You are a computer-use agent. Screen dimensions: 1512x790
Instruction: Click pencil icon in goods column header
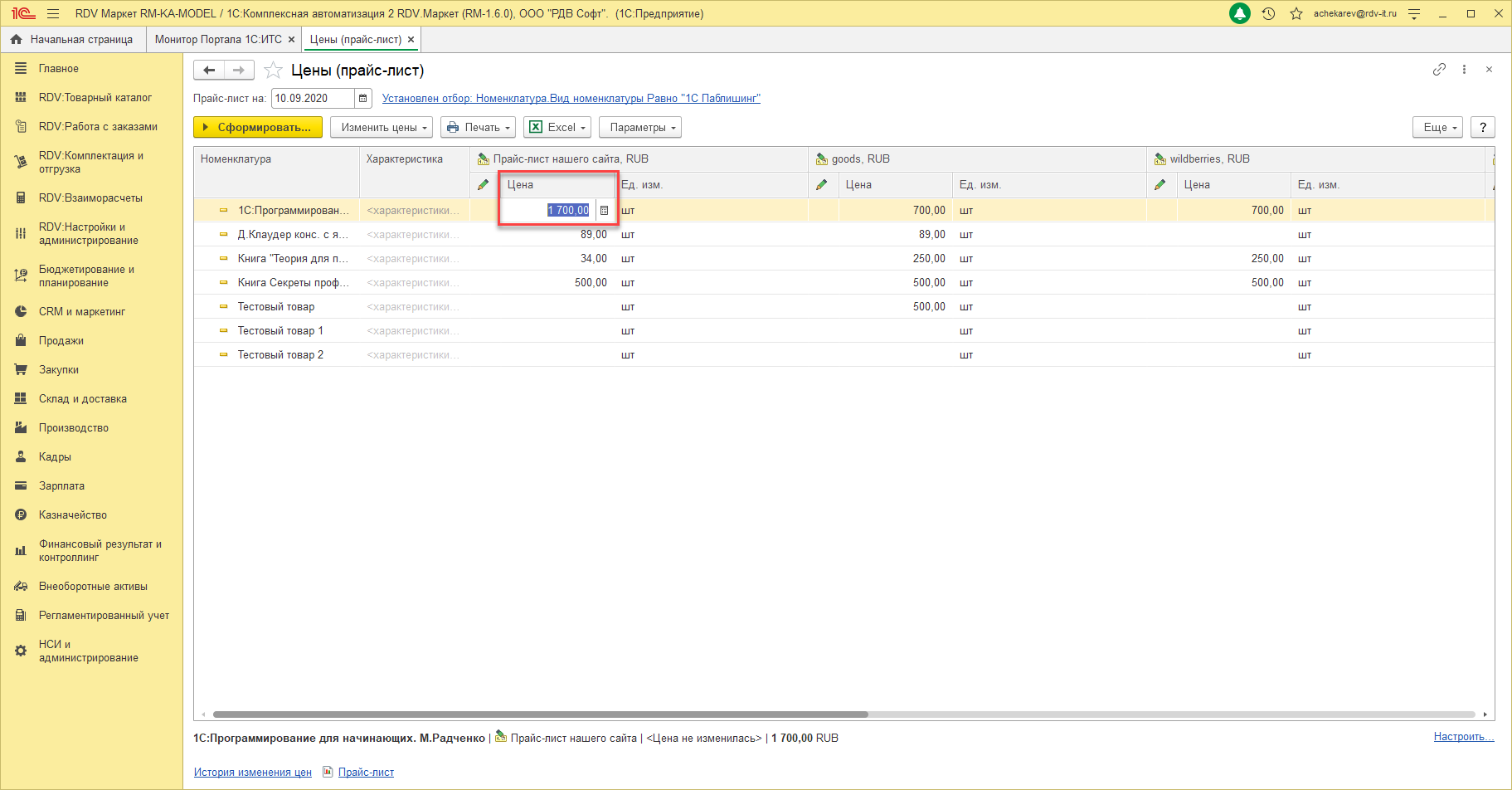(822, 185)
